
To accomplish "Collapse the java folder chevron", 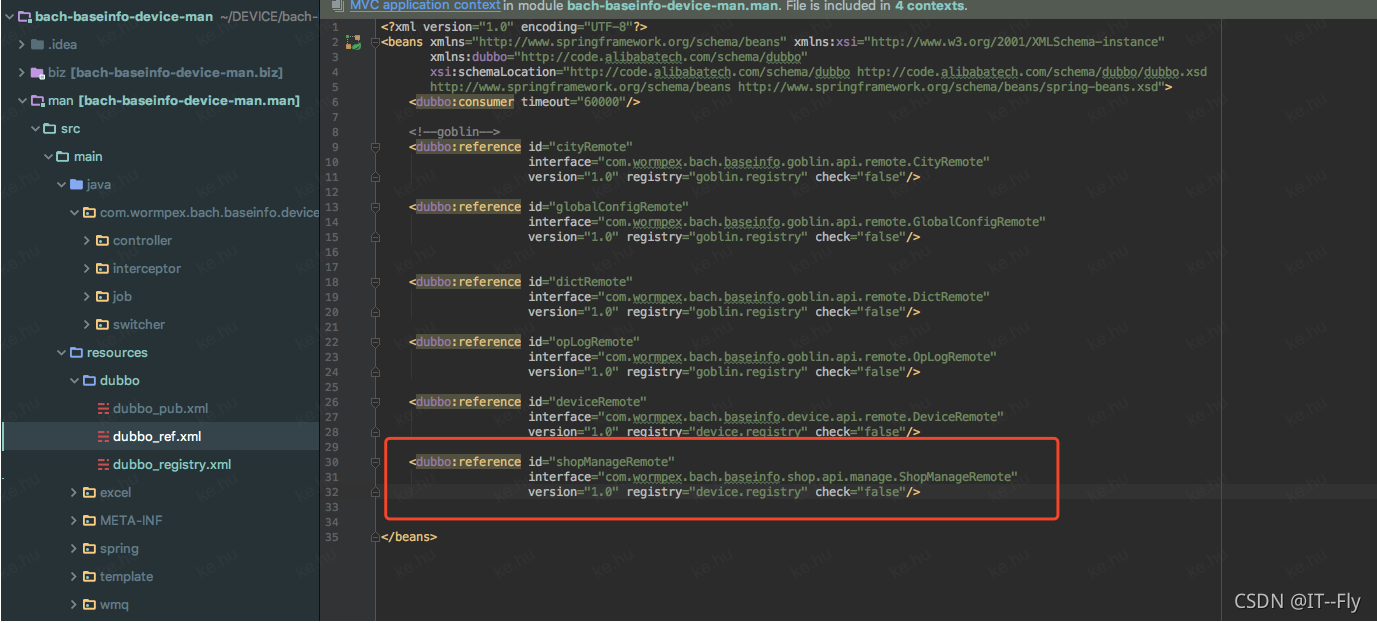I will pos(61,185).
